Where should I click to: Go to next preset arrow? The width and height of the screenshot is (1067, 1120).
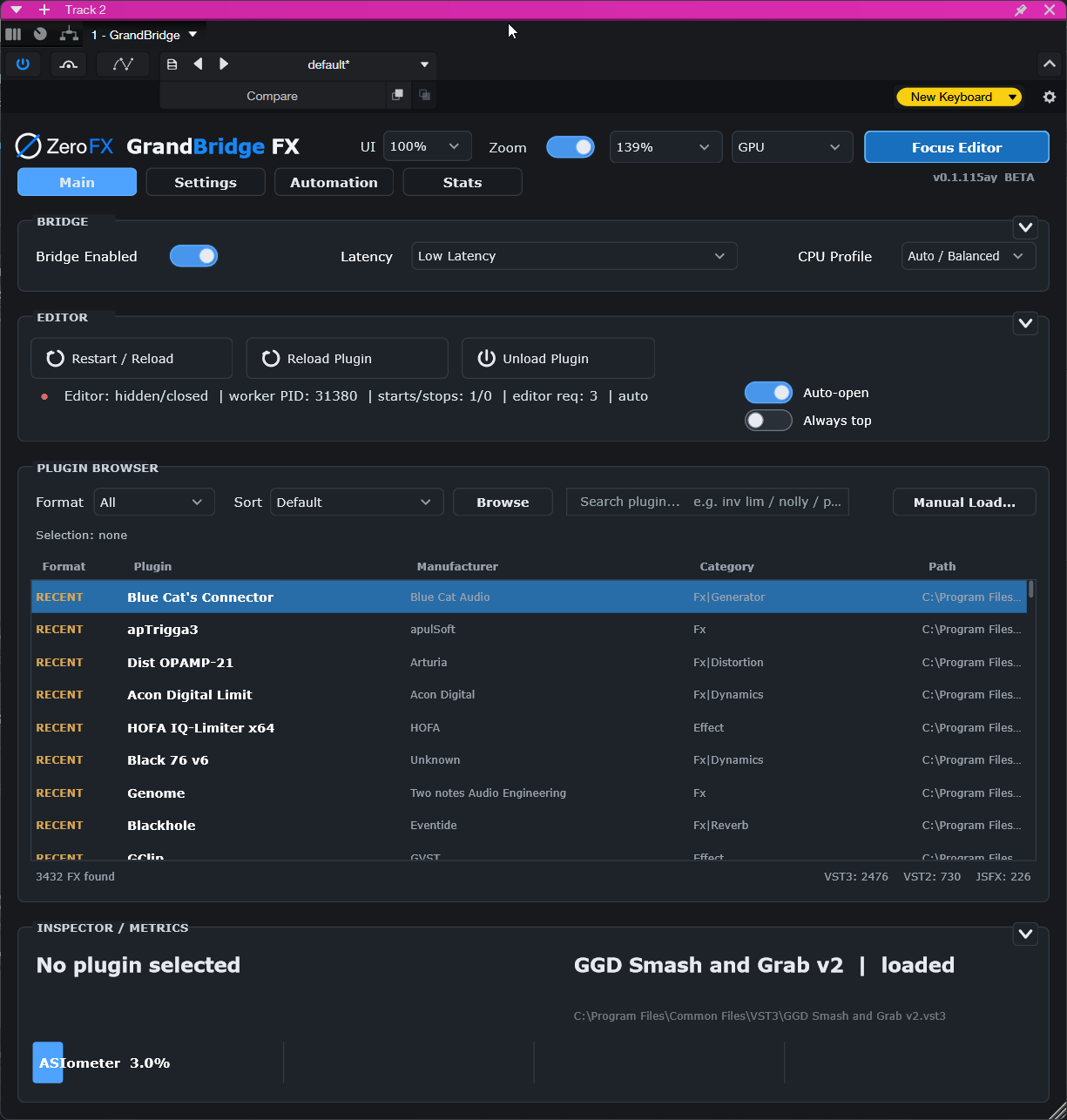224,64
